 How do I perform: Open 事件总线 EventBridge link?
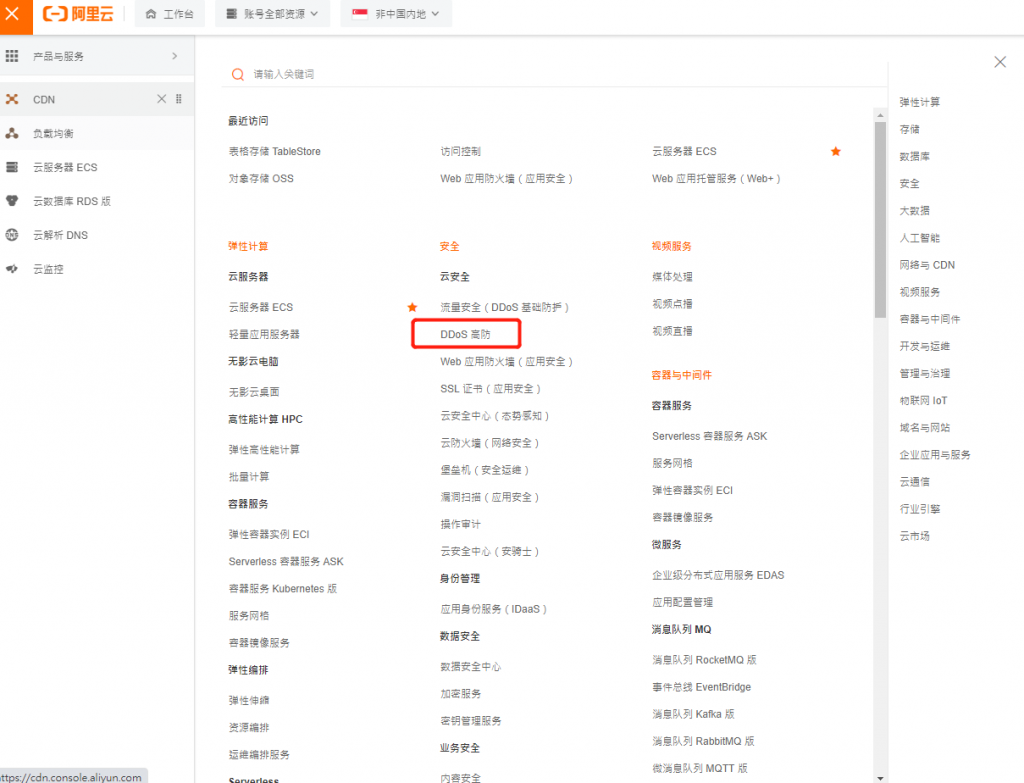pos(701,687)
